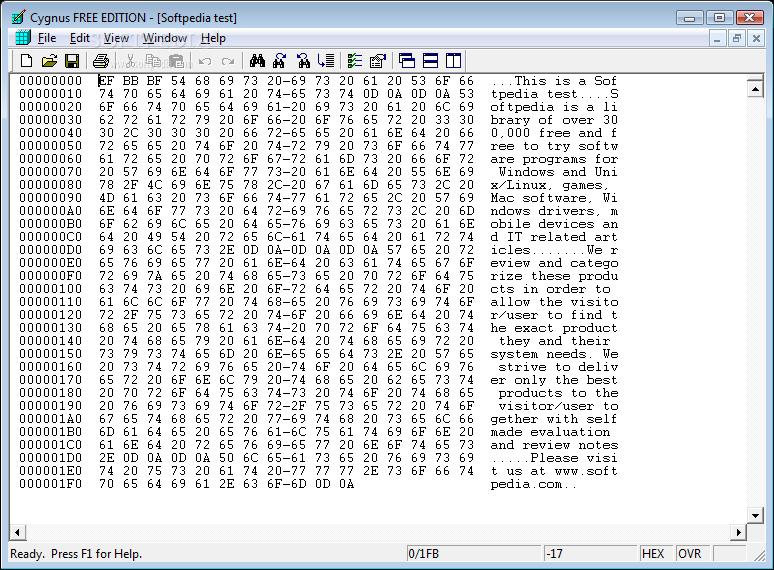Open Find with the binoculars icon

257,61
